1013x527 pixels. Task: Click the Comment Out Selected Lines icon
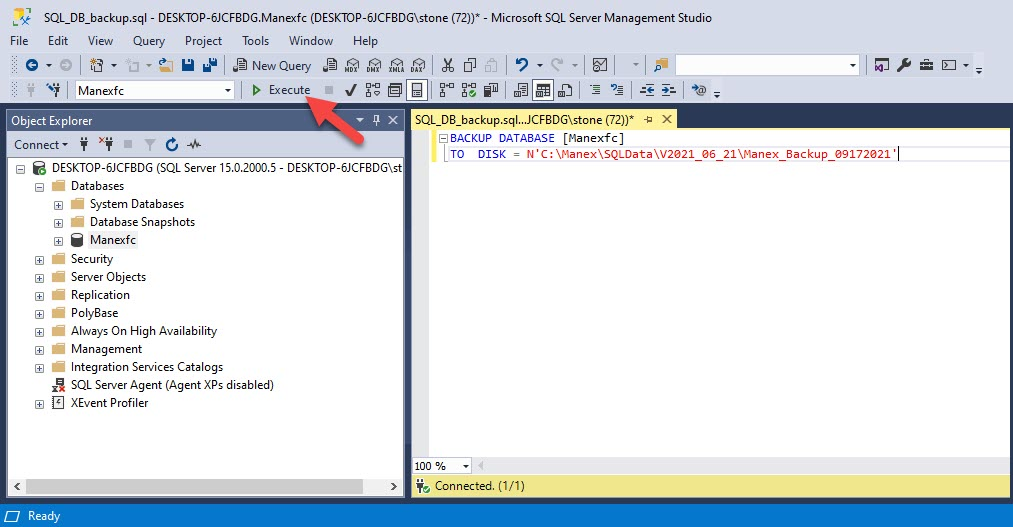595,90
